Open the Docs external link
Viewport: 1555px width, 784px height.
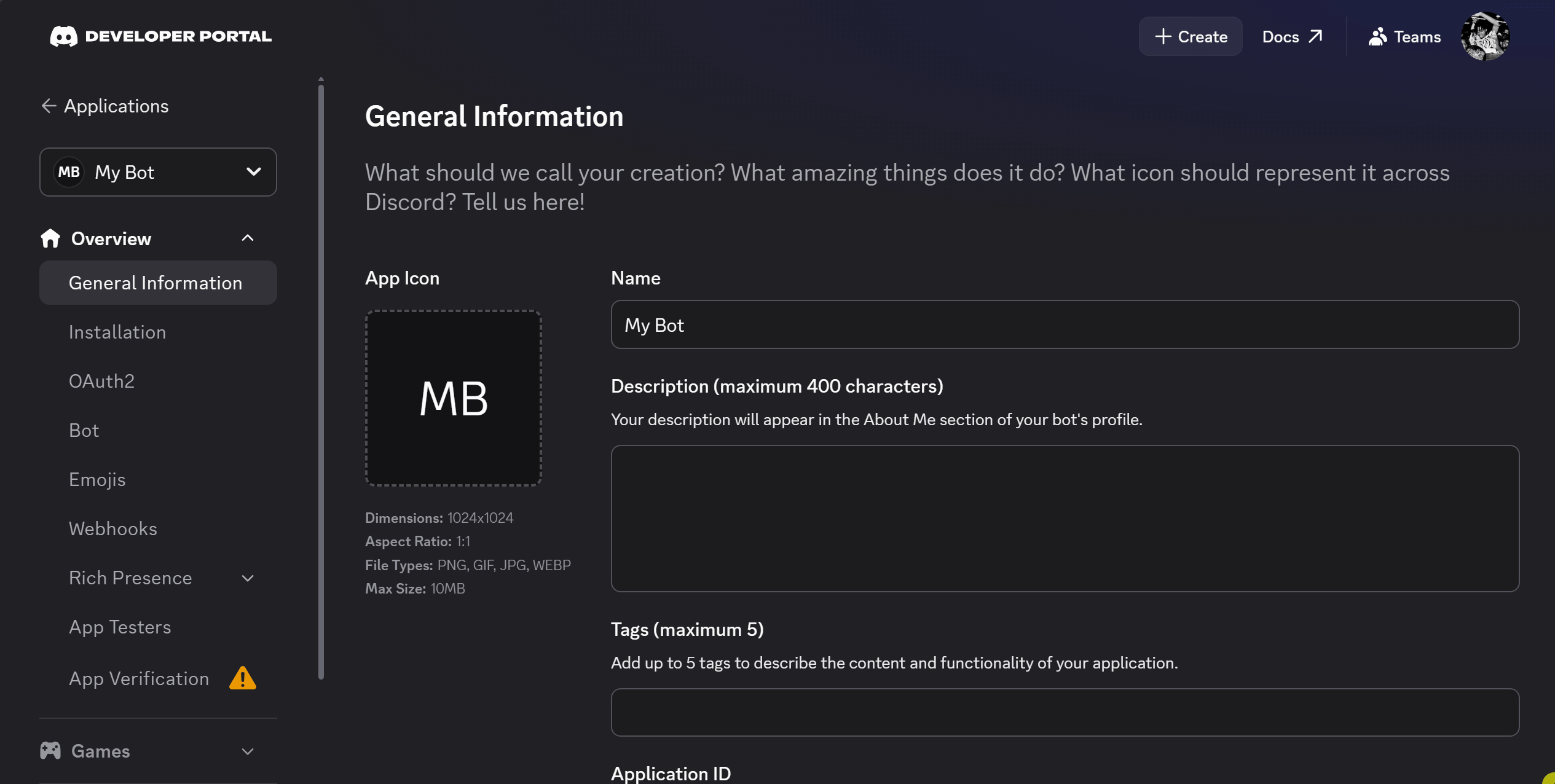(1292, 36)
